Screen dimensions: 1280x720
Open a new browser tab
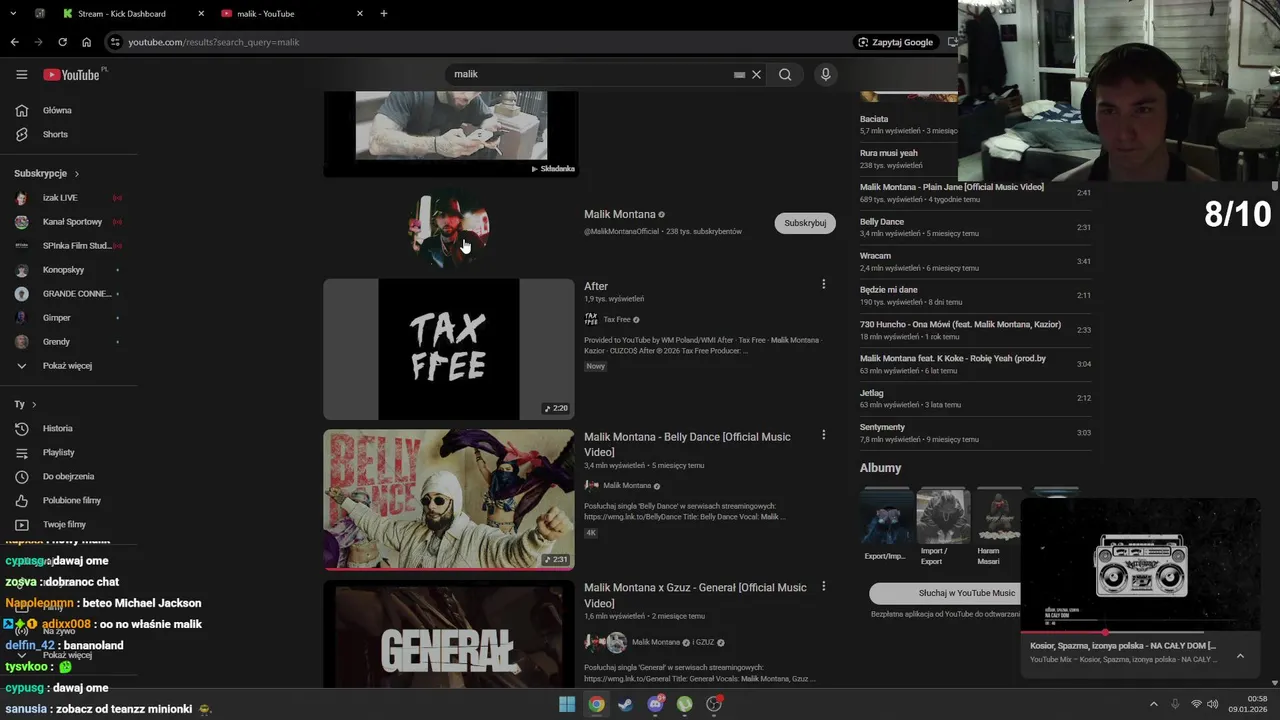[384, 13]
